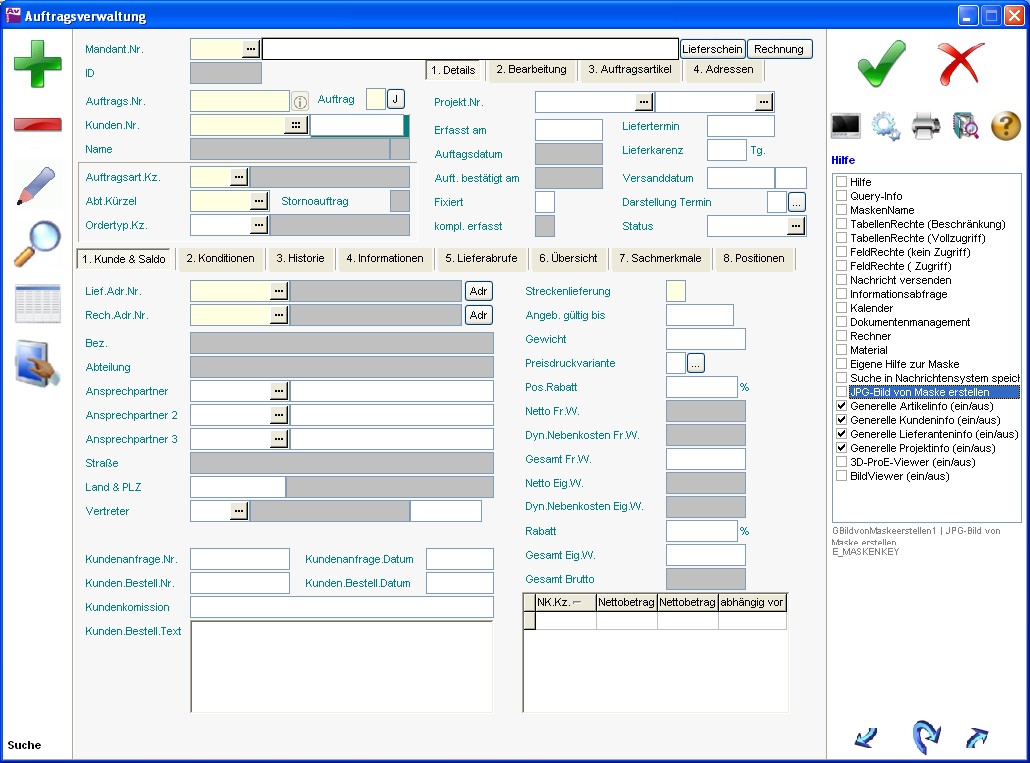Screen dimensions: 1030x763
Task: Open the Status dropdown list
Action: (x=795, y=226)
